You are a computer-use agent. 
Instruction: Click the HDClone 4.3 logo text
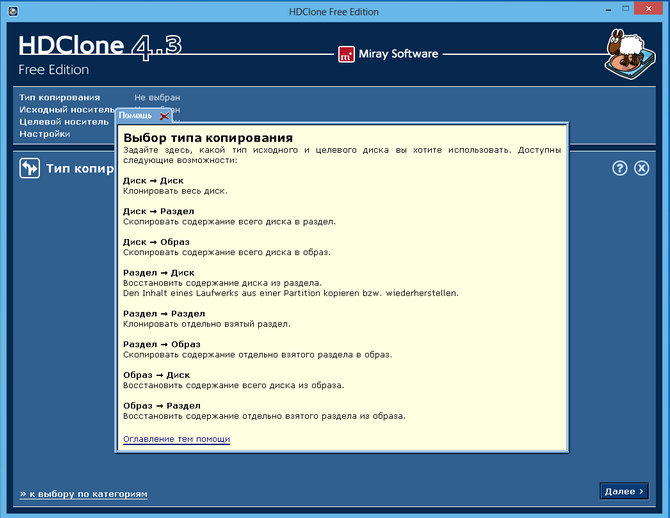(x=100, y=46)
